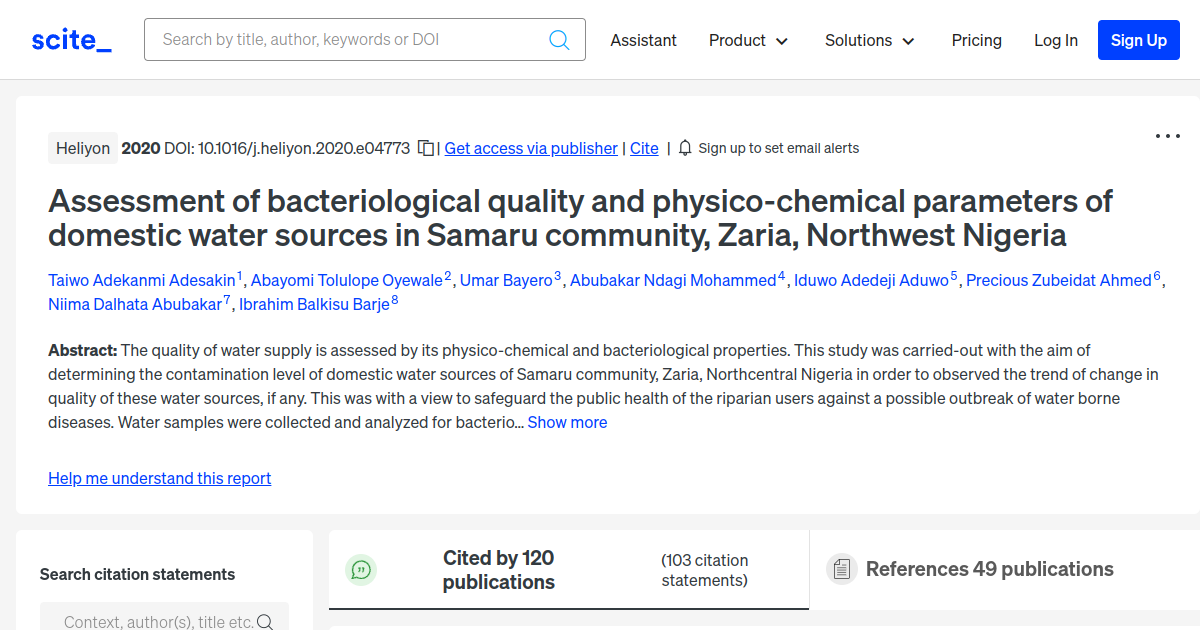Click the magnifier in citation statements search box

click(x=264, y=620)
